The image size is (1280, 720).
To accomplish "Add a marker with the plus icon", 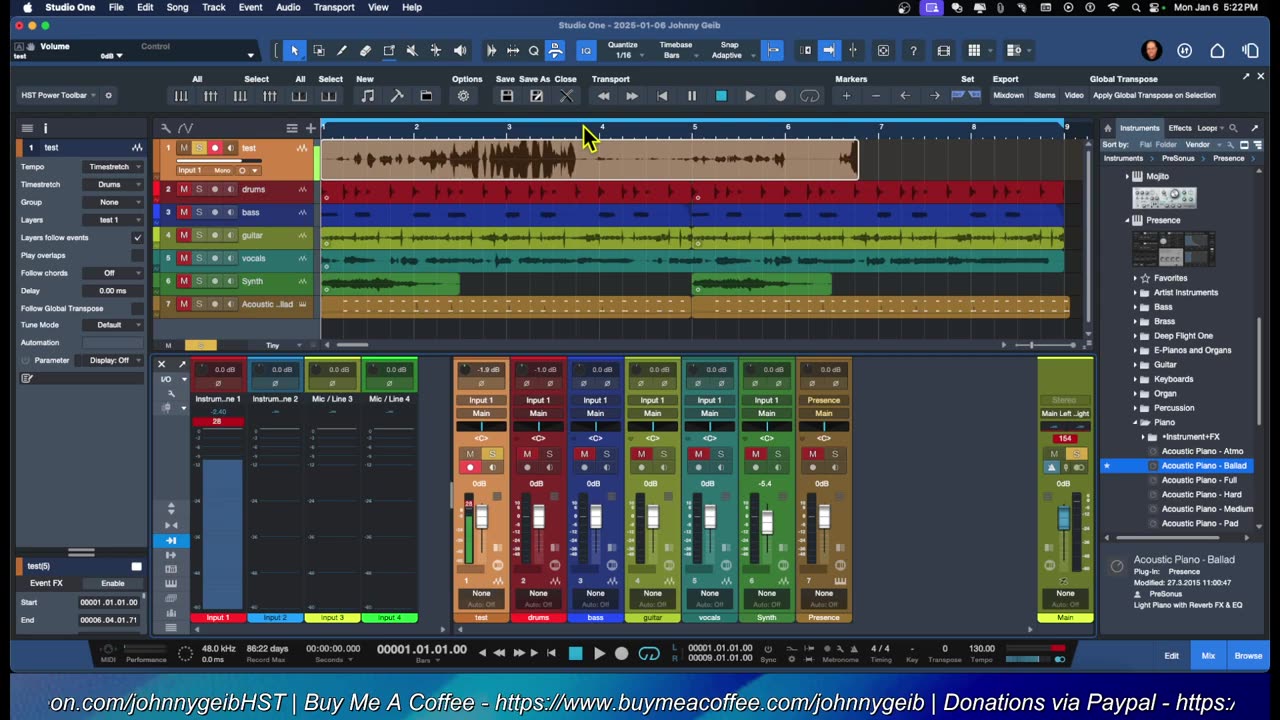I will coord(846,96).
